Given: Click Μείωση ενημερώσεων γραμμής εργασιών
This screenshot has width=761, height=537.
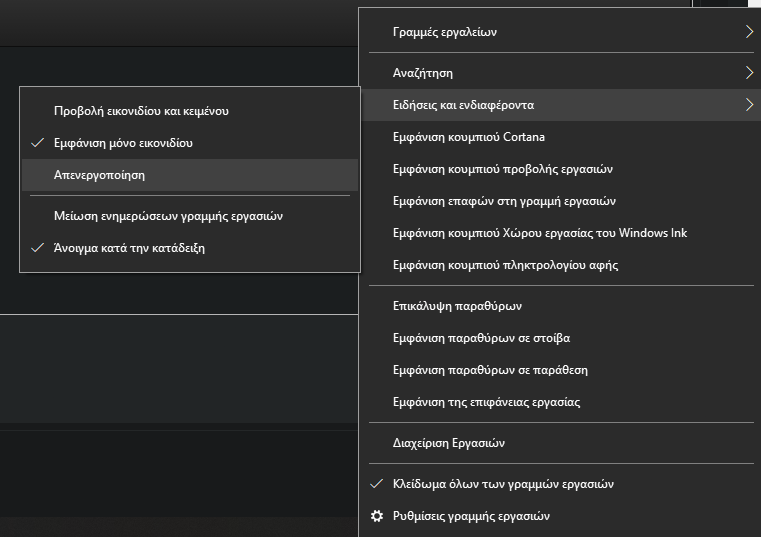Looking at the screenshot, I should 168,216.
